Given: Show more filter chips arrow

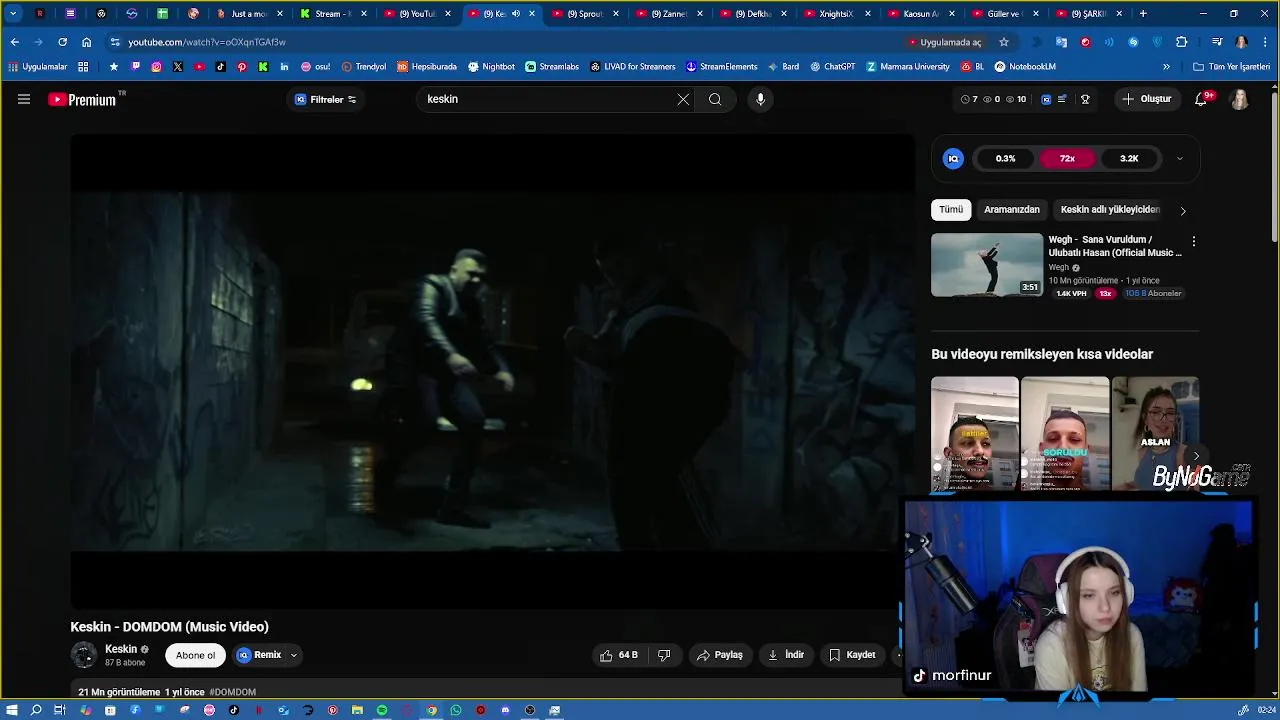Looking at the screenshot, I should point(1183,211).
